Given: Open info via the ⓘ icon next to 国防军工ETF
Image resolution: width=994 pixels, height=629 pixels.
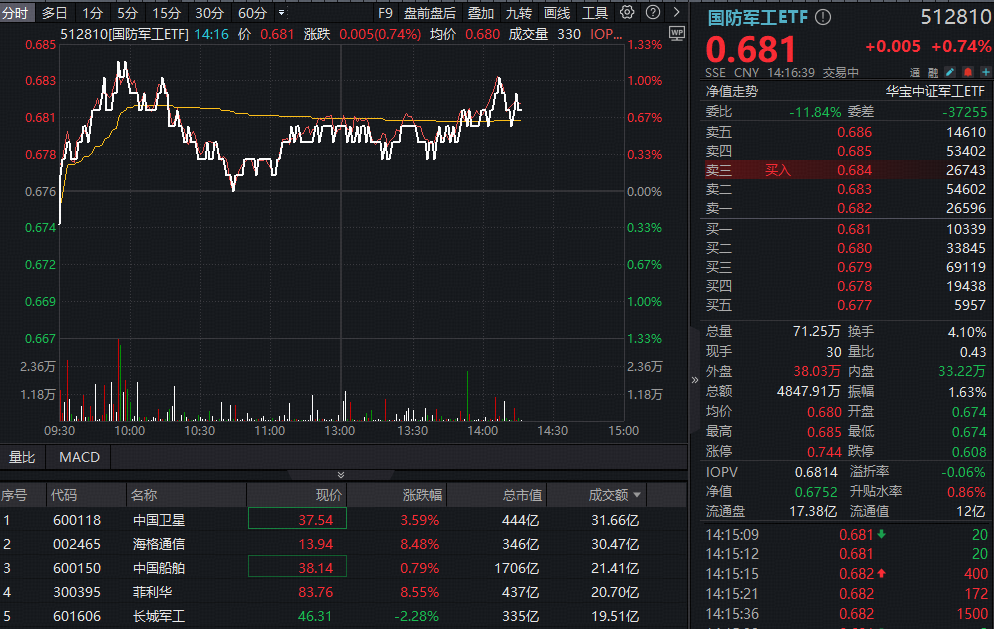Looking at the screenshot, I should [x=822, y=17].
